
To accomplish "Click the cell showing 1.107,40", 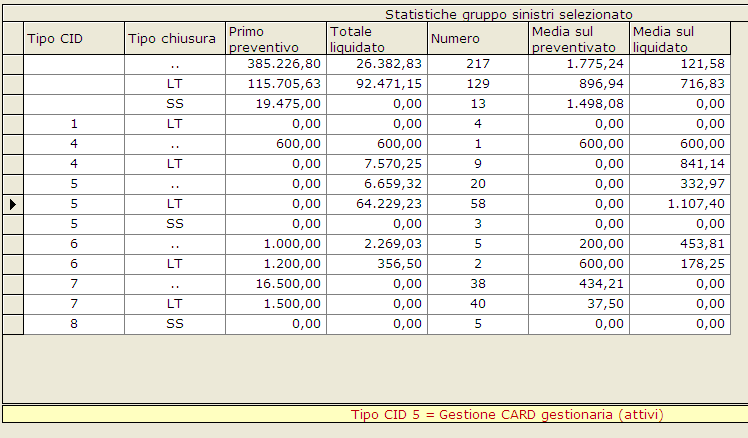I will pos(679,204).
